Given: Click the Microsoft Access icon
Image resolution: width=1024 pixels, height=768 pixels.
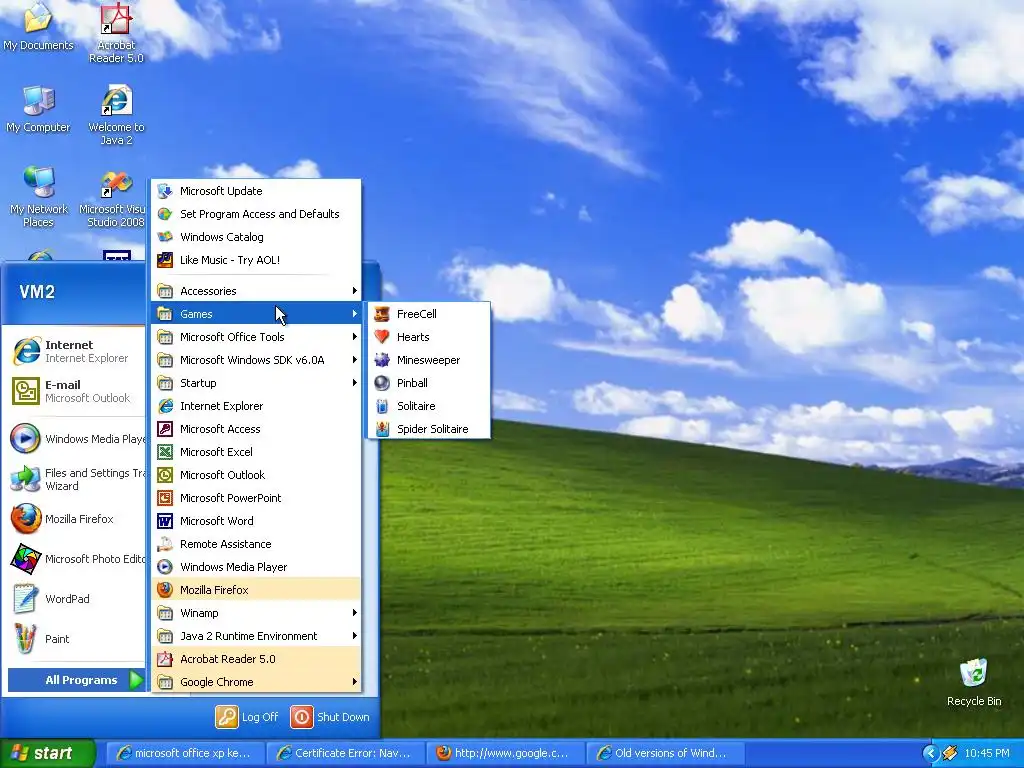Looking at the screenshot, I should (x=165, y=429).
